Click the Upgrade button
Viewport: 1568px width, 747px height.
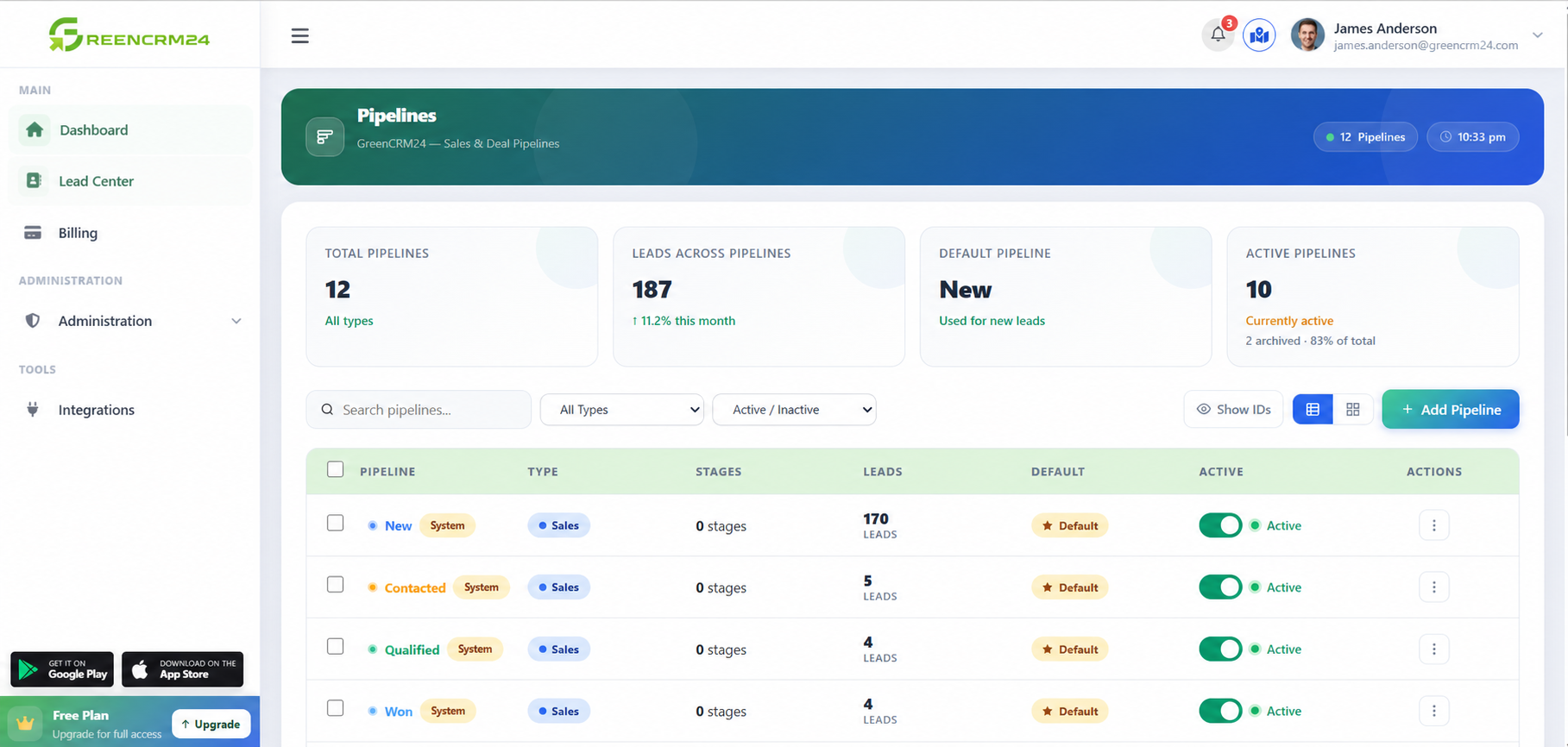(211, 724)
